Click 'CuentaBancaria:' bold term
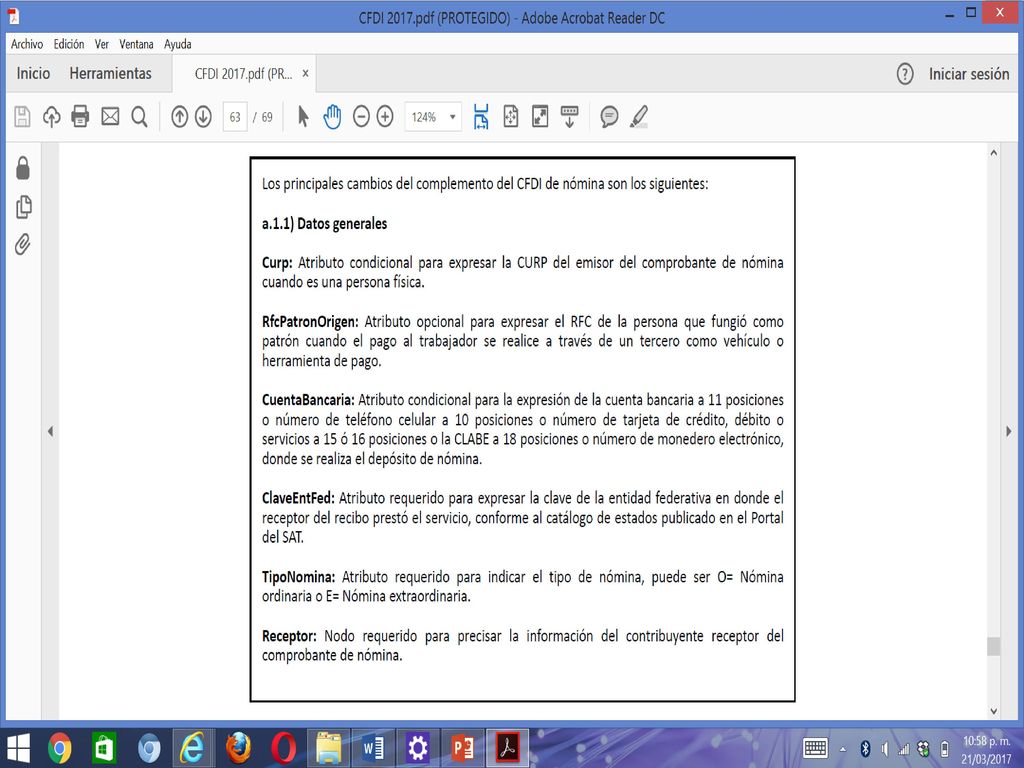 point(308,400)
